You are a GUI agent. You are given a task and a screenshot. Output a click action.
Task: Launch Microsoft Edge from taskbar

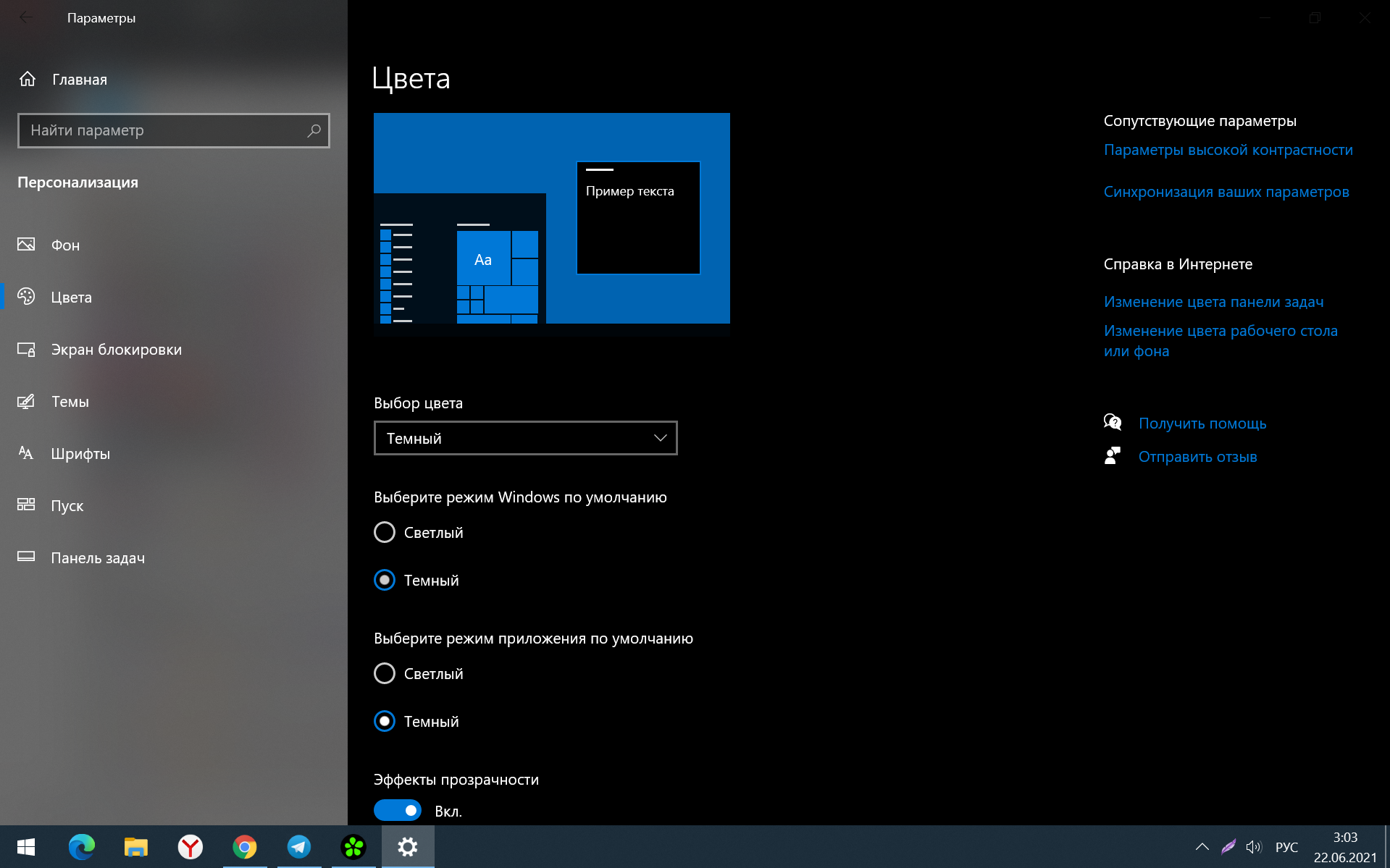(x=81, y=847)
